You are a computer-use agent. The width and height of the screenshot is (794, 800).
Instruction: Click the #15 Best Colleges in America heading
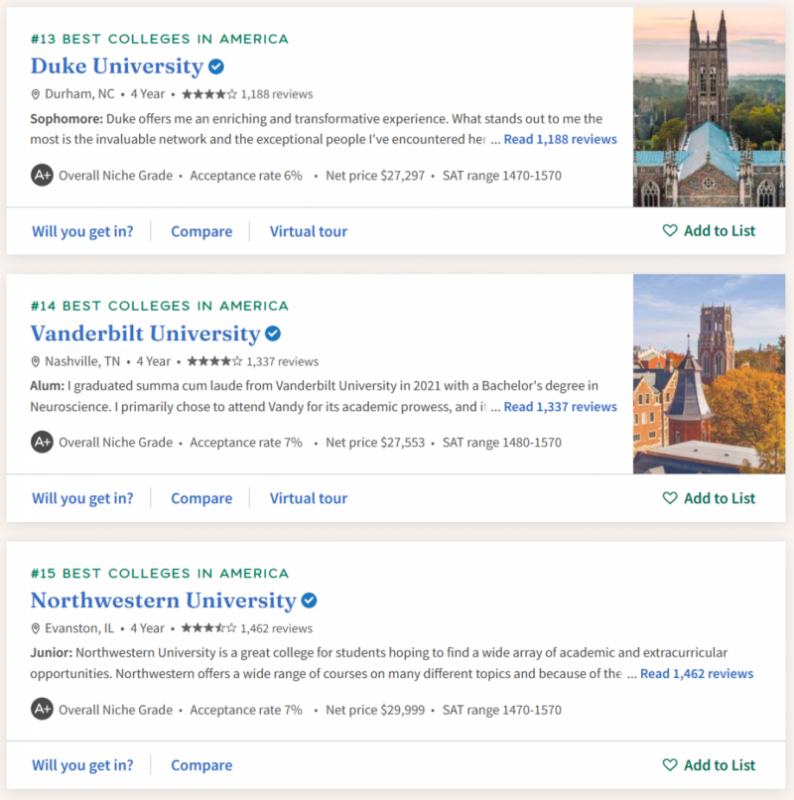tap(160, 573)
